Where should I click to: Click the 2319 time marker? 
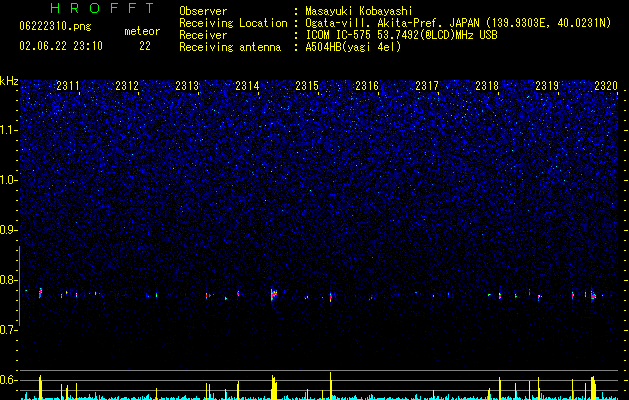point(547,86)
